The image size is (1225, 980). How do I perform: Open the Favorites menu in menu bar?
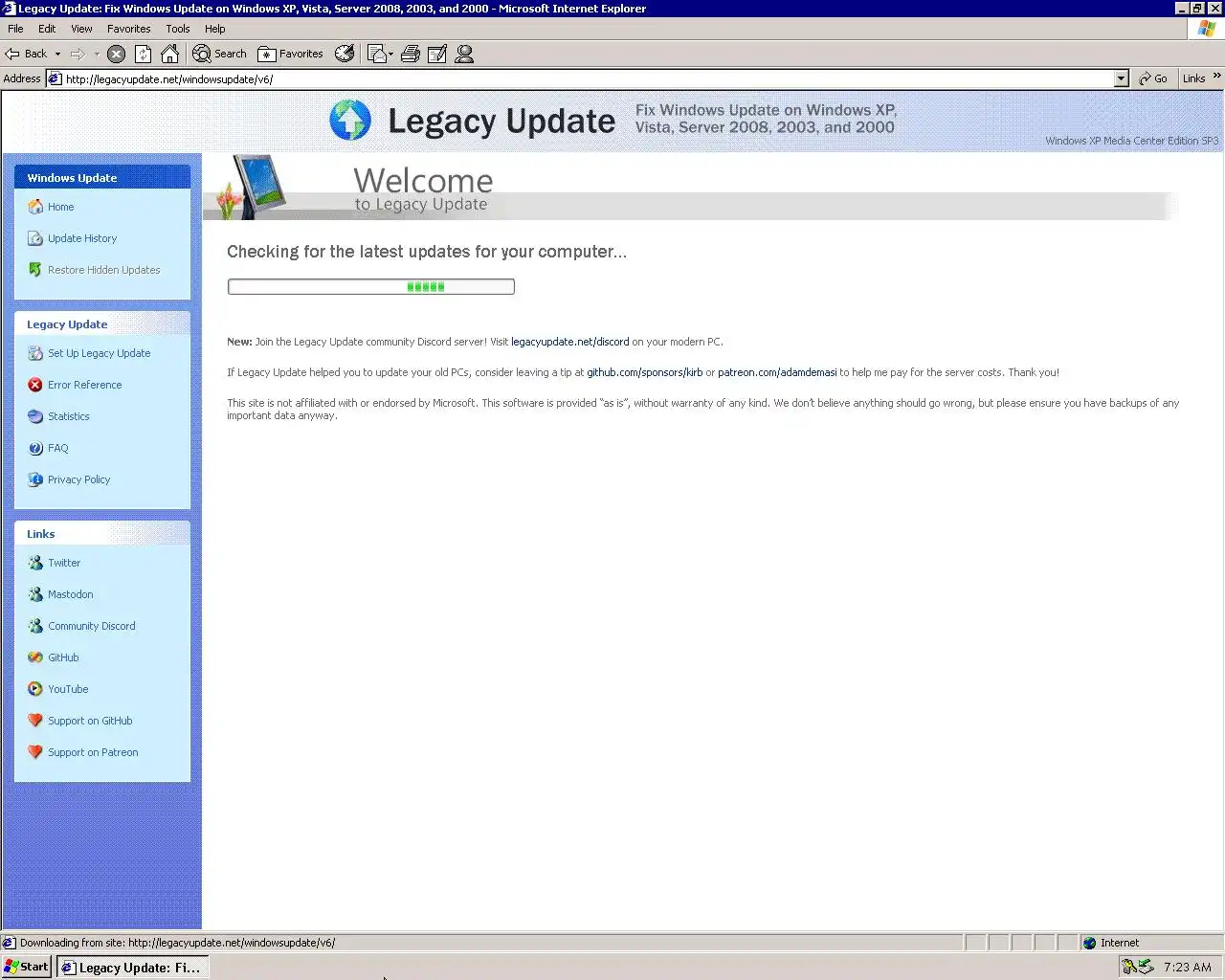[129, 29]
